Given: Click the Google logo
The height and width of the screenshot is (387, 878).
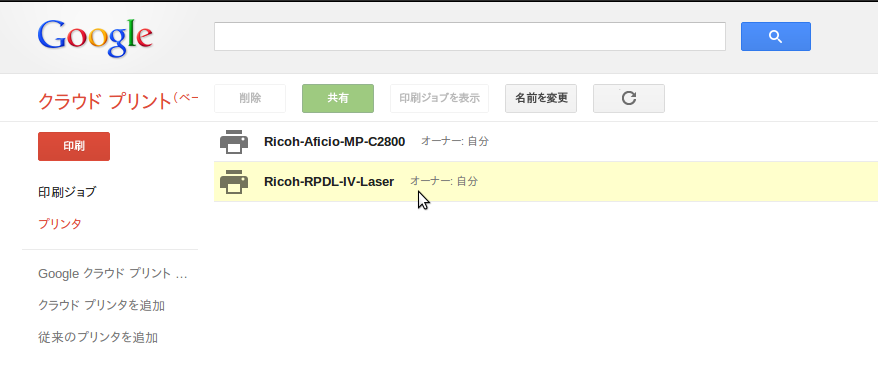Looking at the screenshot, I should tap(95, 39).
